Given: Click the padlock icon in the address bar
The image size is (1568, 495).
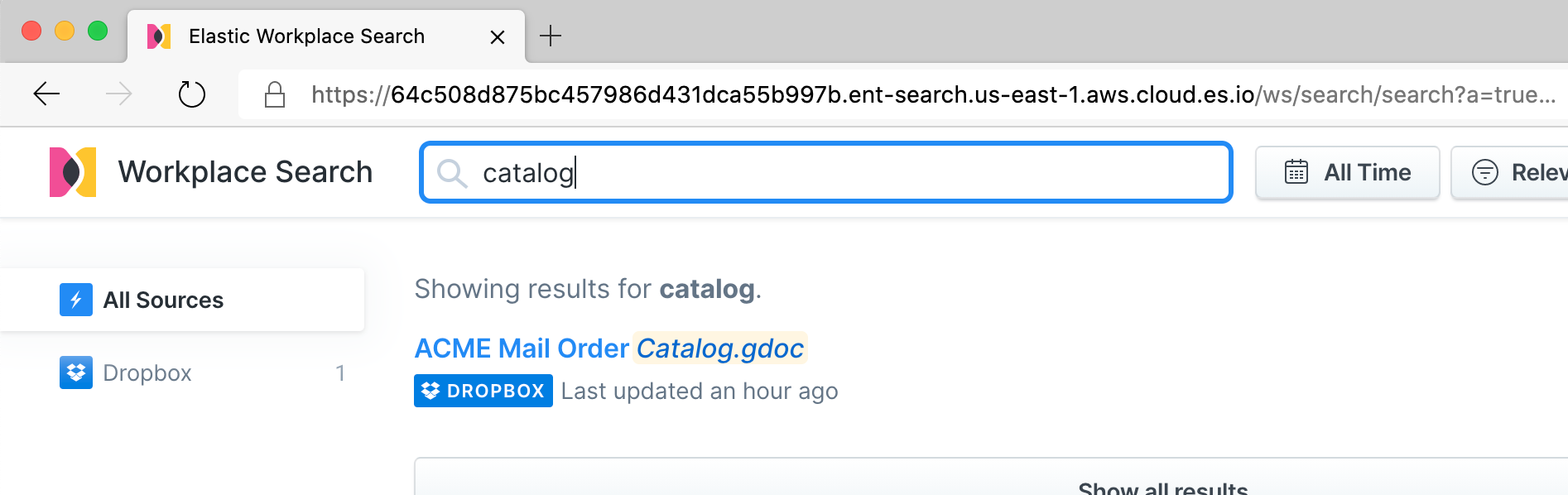Looking at the screenshot, I should [x=276, y=94].
